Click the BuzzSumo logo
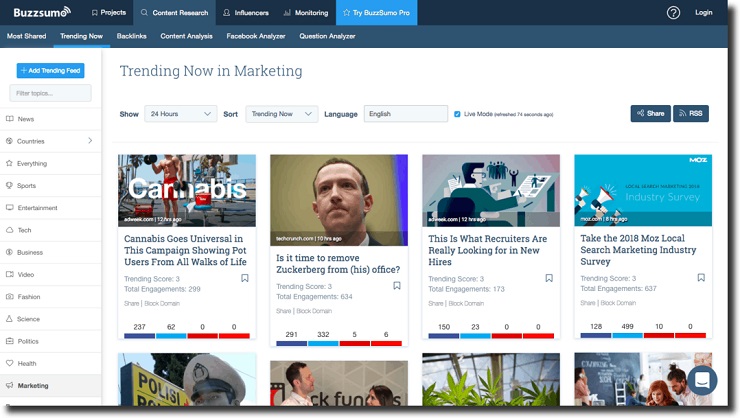 click(42, 12)
